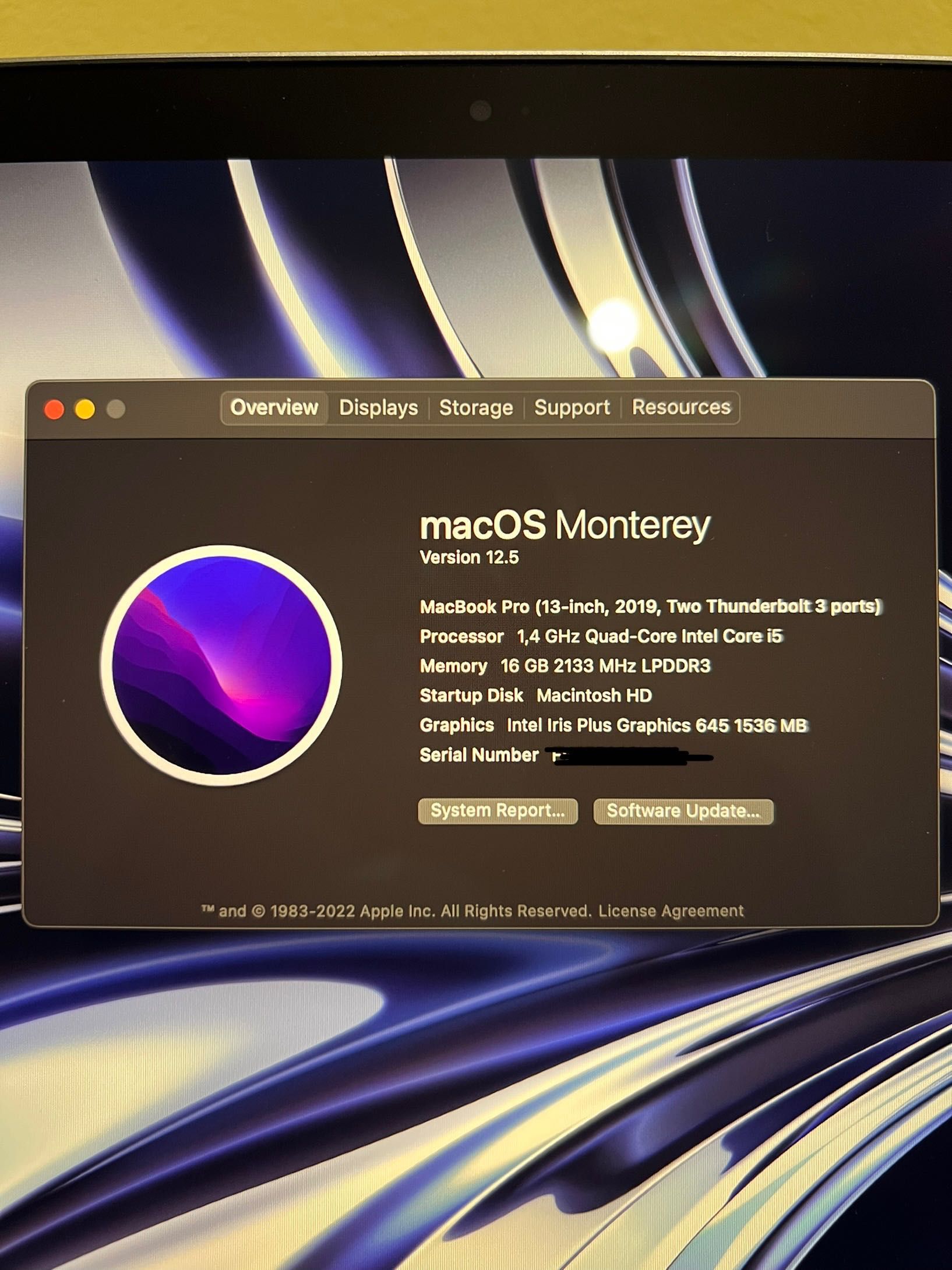Click the Memory label
The image size is (952, 1270).
pyautogui.click(x=454, y=666)
